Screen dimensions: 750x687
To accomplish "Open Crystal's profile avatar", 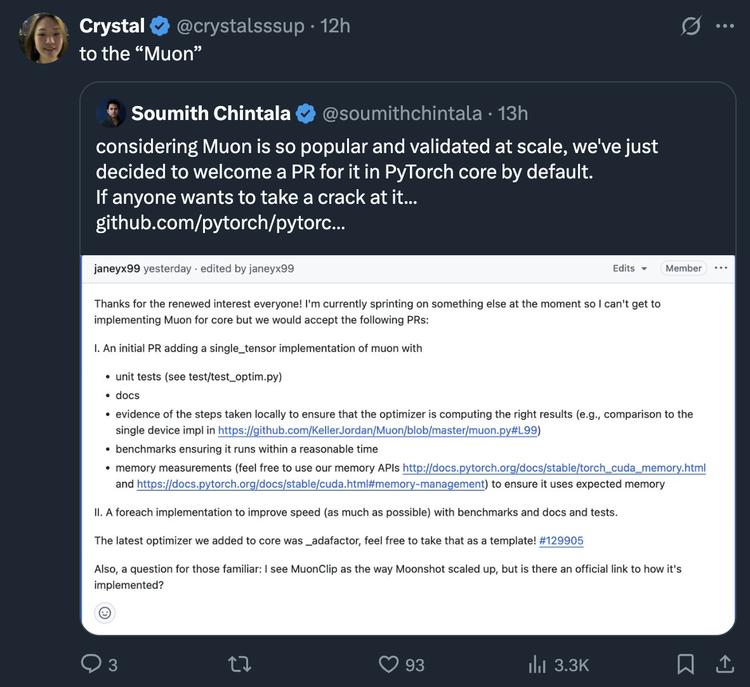I will click(44, 38).
